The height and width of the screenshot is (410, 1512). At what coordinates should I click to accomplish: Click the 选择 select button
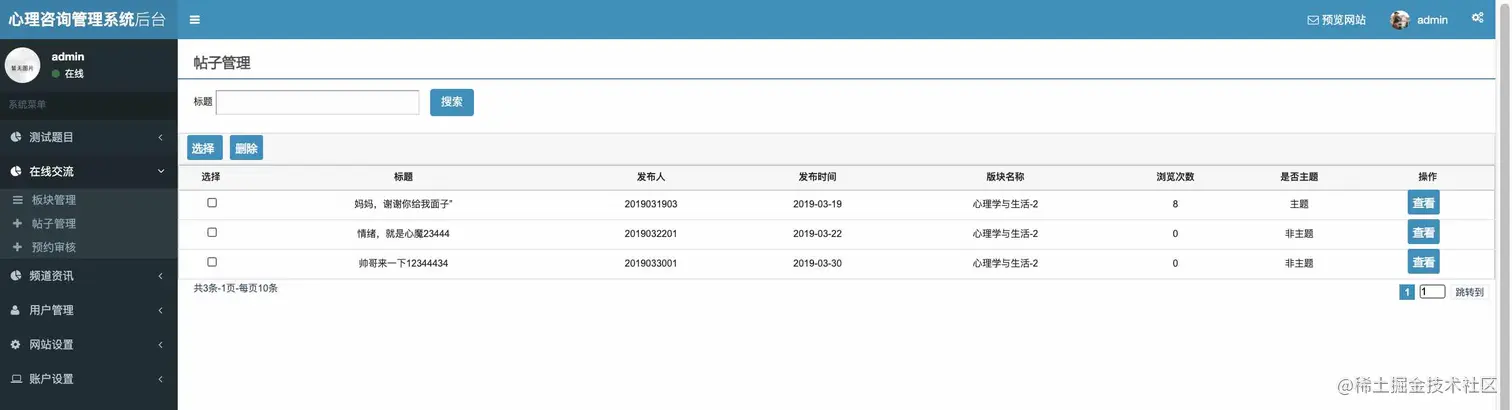204,148
